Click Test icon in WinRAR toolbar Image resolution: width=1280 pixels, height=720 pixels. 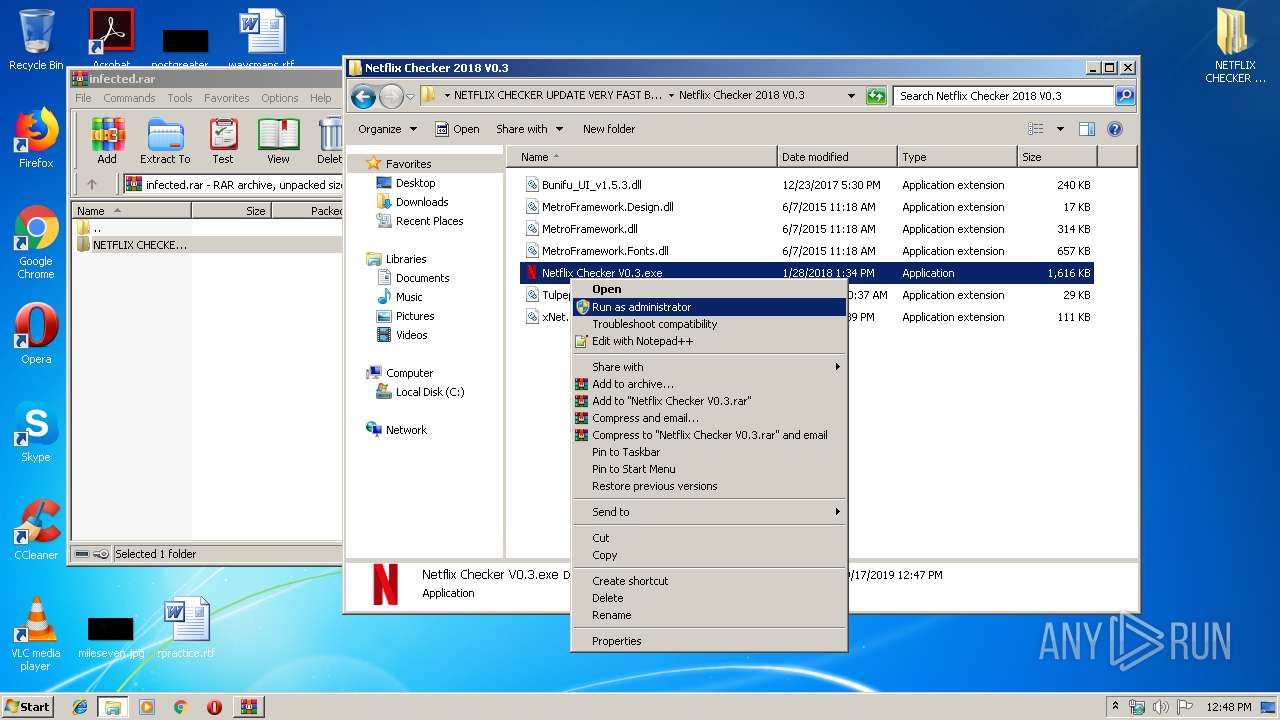(223, 141)
